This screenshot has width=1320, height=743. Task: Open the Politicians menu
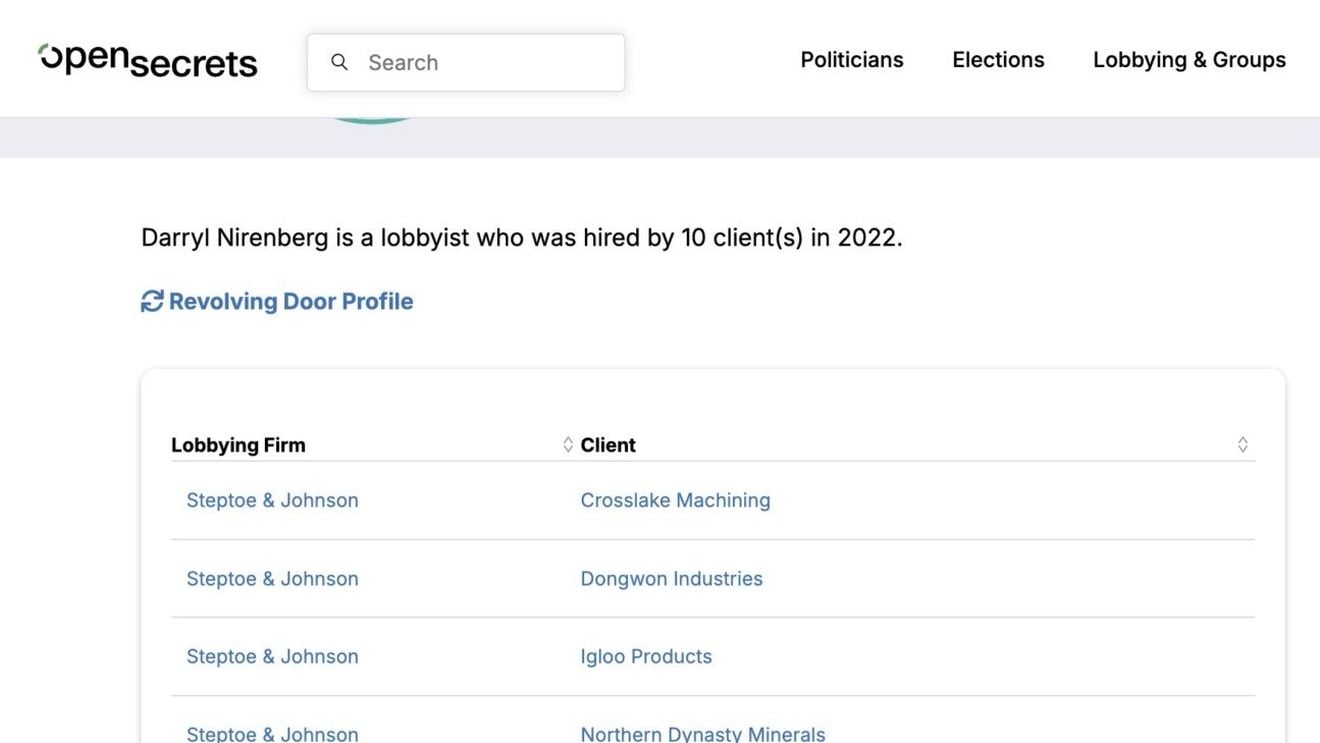pyautogui.click(x=851, y=60)
